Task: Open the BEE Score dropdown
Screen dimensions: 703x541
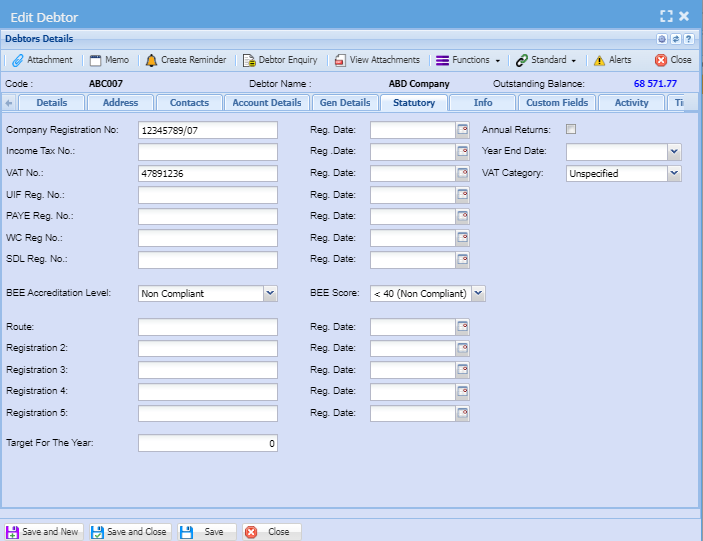Action: pos(478,293)
